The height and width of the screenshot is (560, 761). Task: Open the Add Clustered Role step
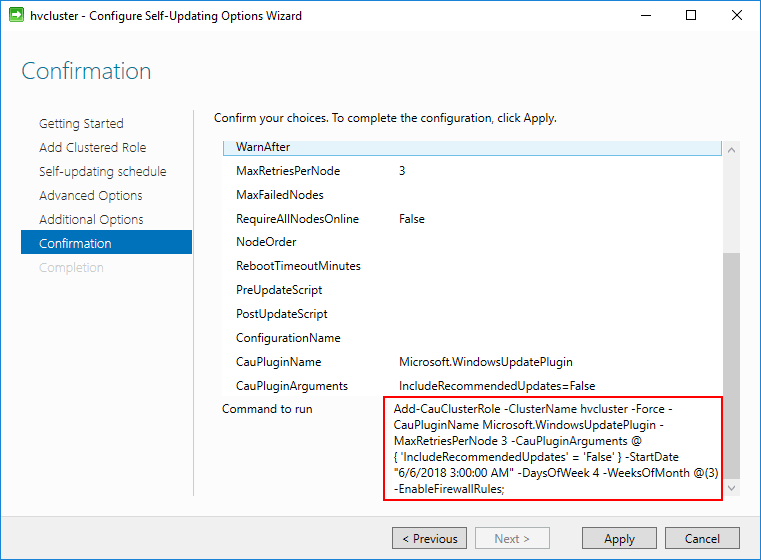pos(92,148)
